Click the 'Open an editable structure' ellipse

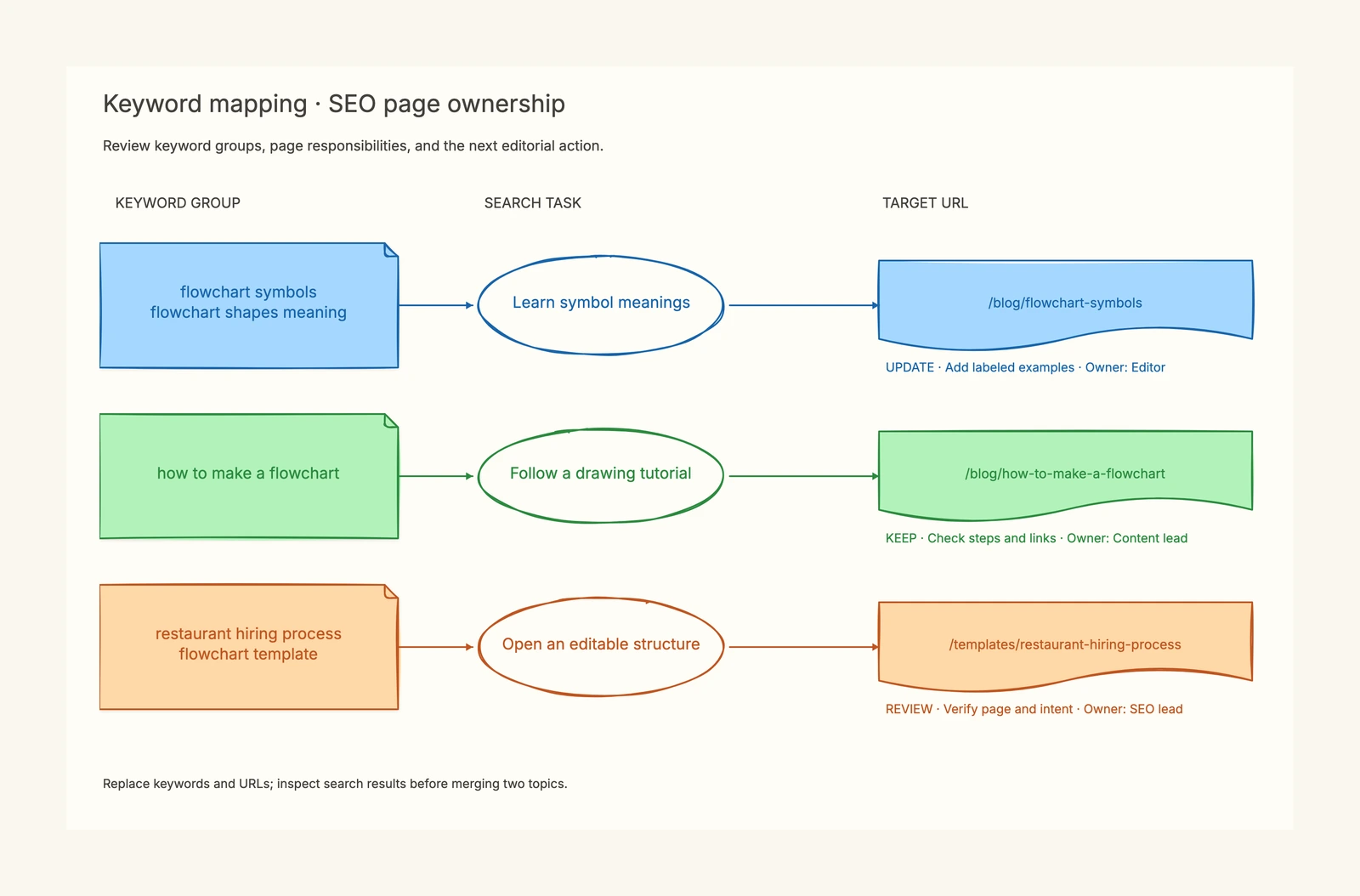[x=601, y=647]
